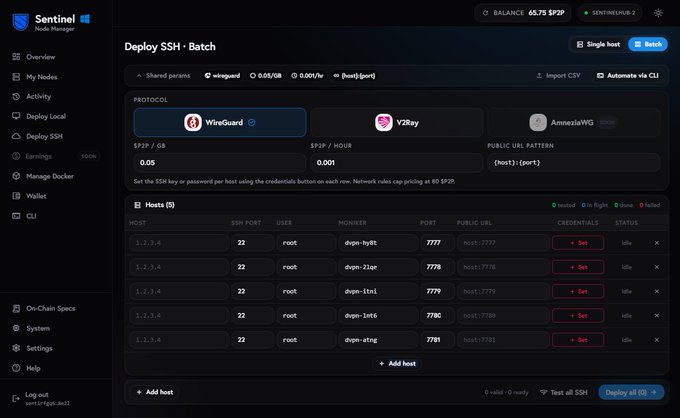
Task: Click the Settings gear icon
Action: click(16, 348)
